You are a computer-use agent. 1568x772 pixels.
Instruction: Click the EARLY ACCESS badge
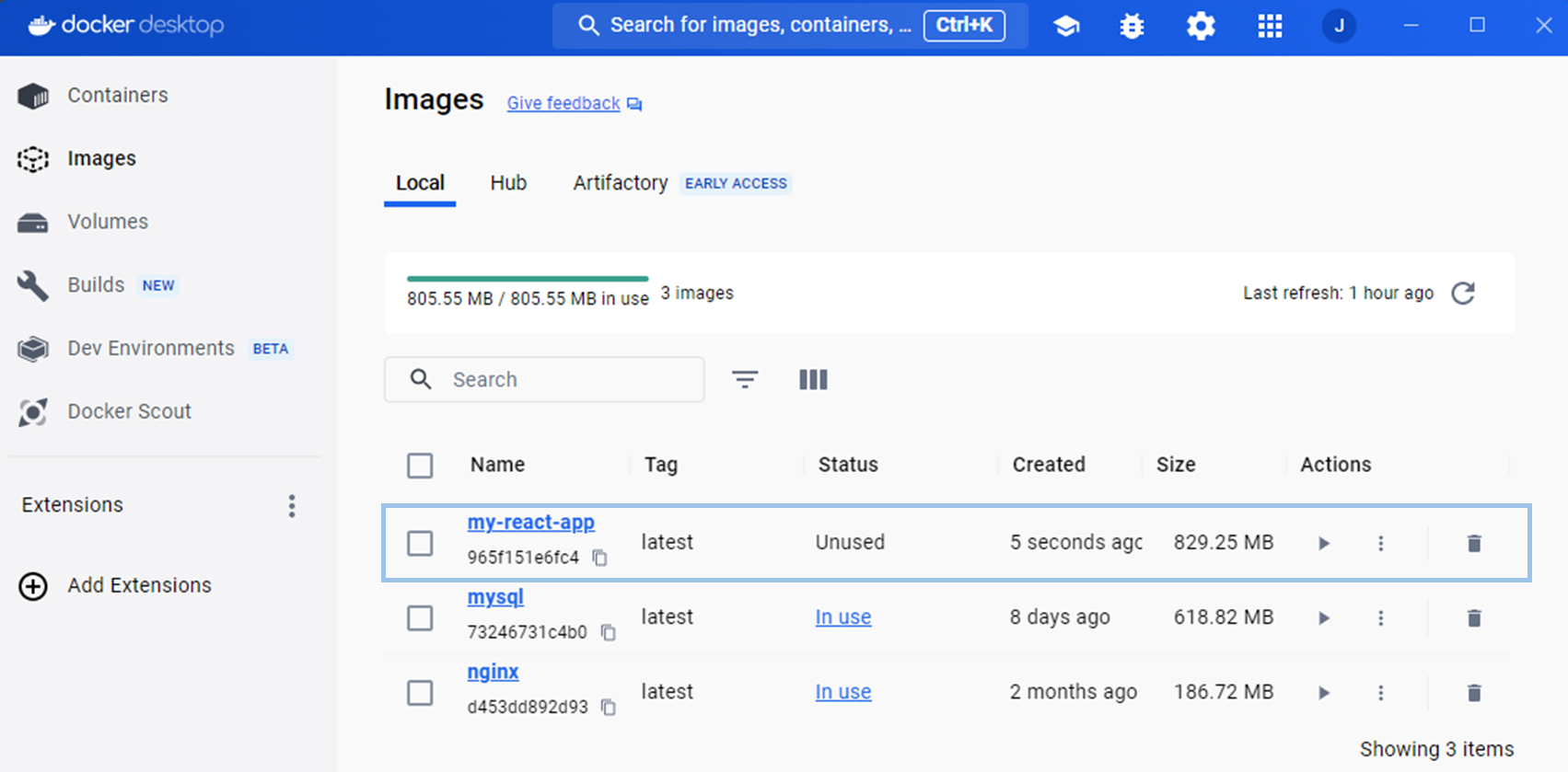coord(736,183)
